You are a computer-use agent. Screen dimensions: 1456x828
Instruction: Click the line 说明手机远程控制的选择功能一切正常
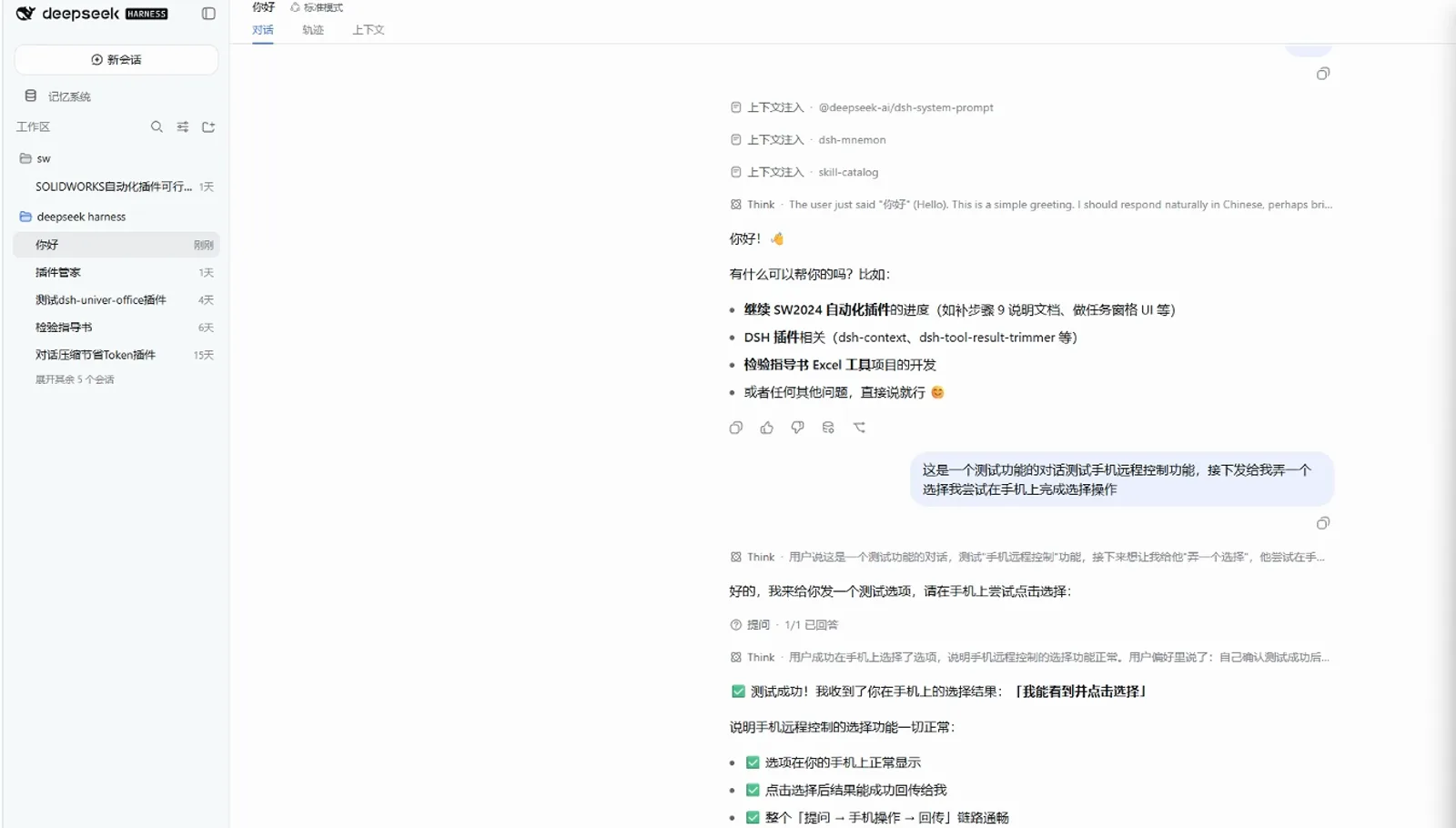[842, 727]
